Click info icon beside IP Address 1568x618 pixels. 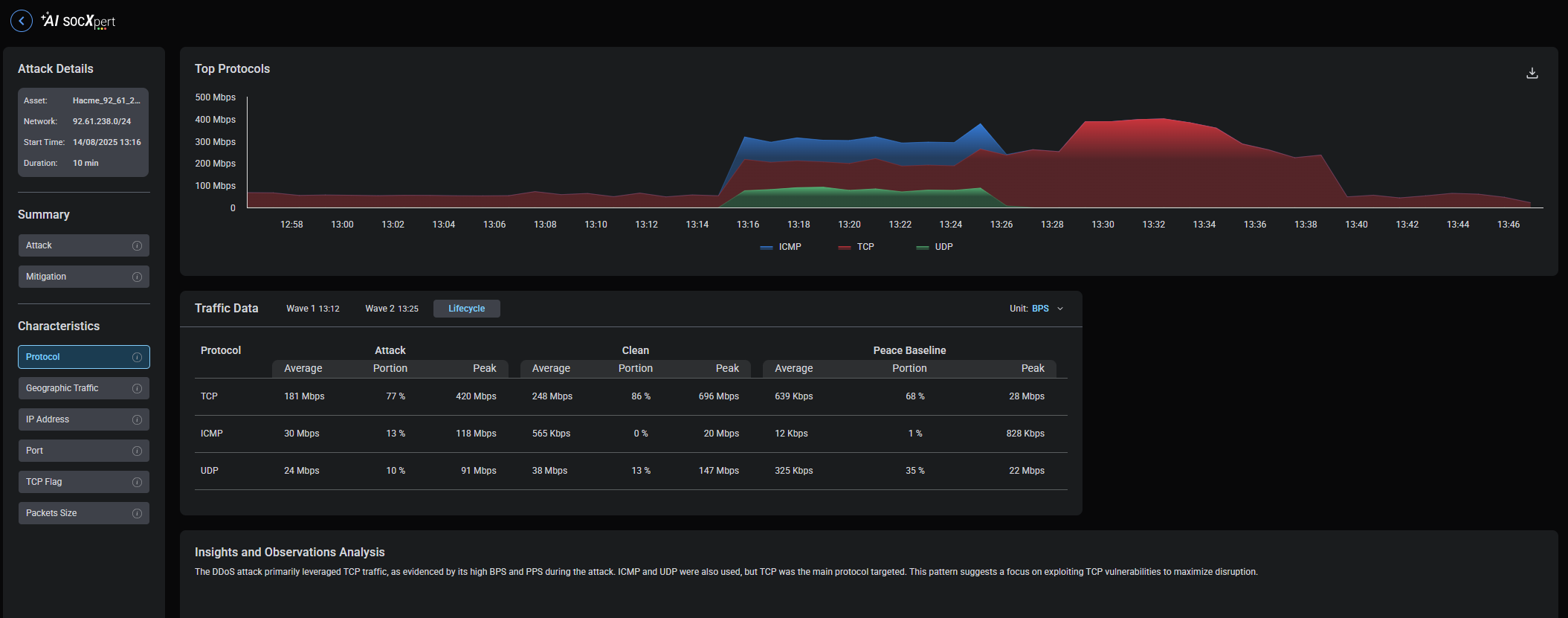coord(137,419)
